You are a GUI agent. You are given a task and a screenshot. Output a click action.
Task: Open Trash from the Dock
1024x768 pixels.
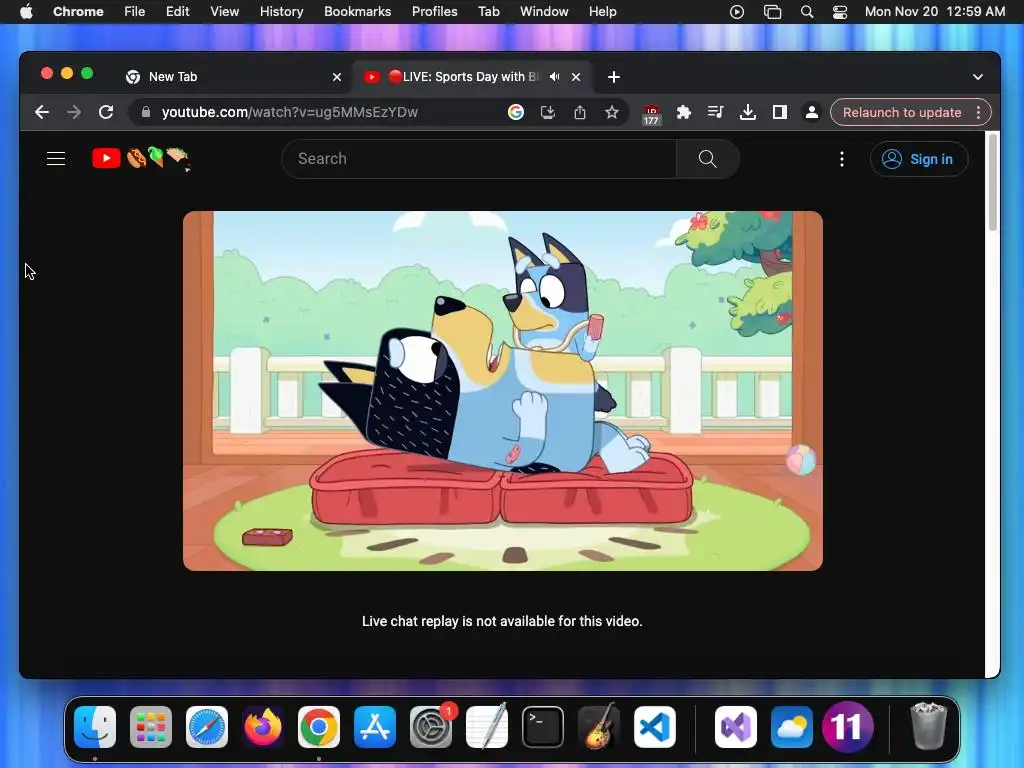pyautogui.click(x=928, y=727)
